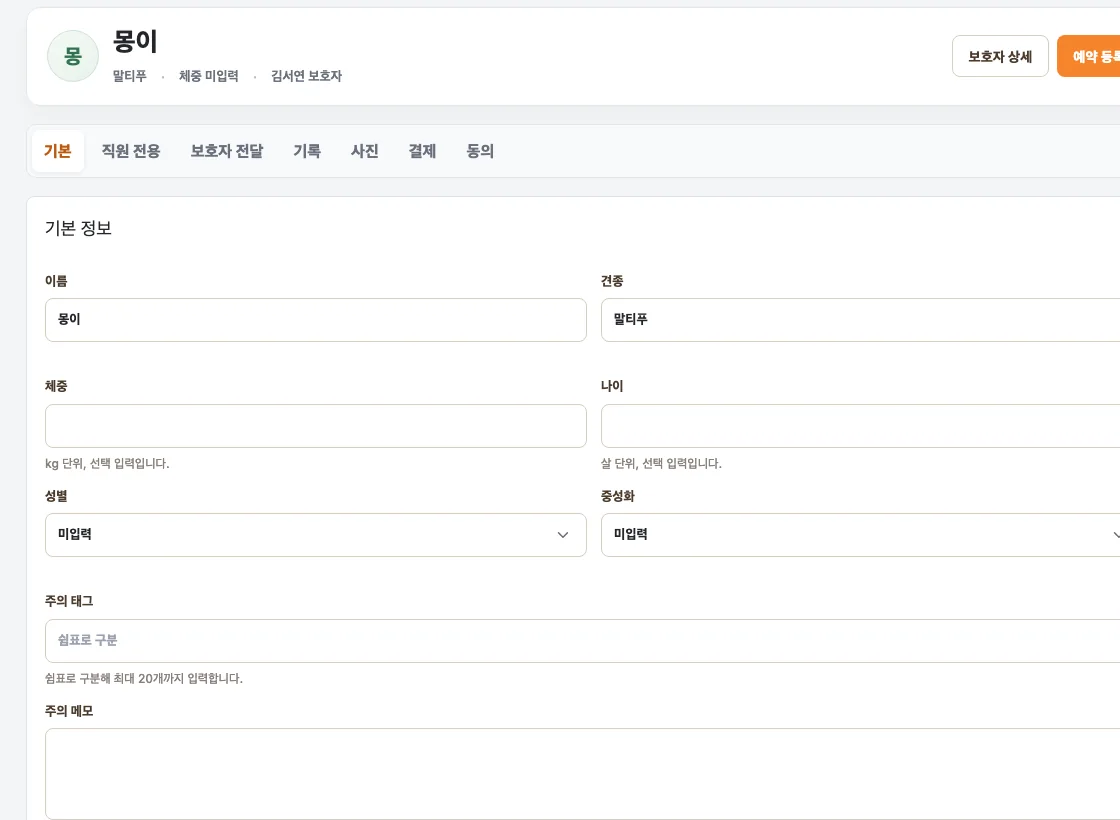
Task: Switch to the 사진 tab
Action: point(364,151)
